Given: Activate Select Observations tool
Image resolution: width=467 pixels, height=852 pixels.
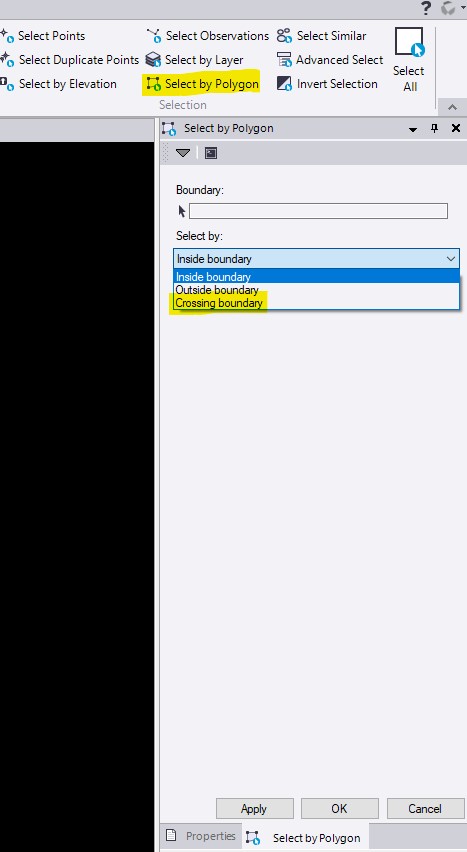Looking at the screenshot, I should point(207,36).
